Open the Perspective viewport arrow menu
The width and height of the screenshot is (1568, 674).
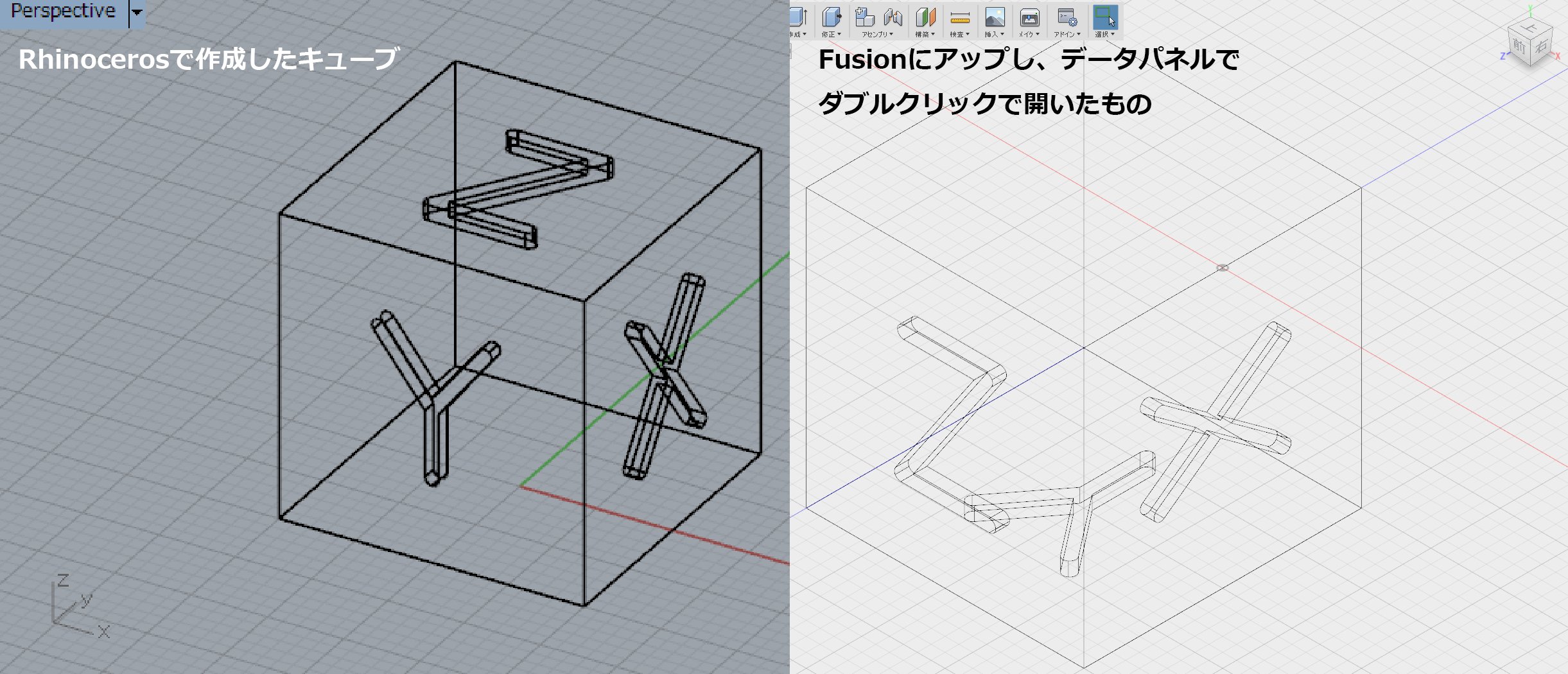pyautogui.click(x=137, y=12)
